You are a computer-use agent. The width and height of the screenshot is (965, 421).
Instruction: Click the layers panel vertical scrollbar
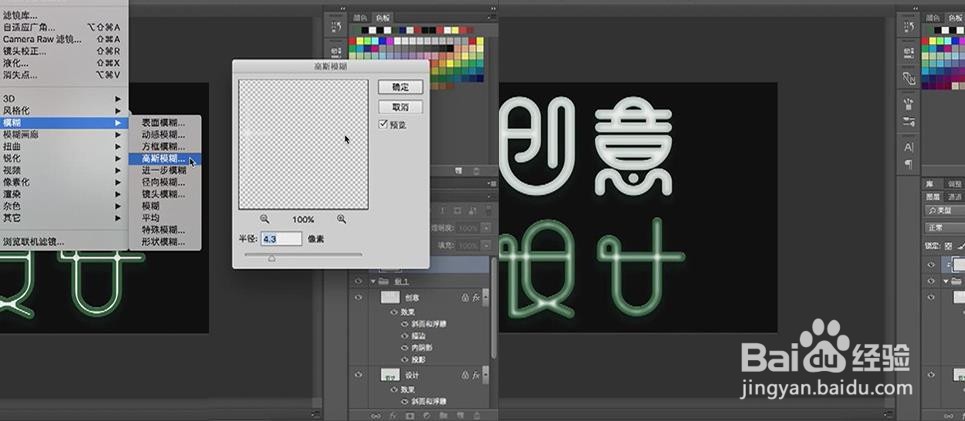click(493, 308)
